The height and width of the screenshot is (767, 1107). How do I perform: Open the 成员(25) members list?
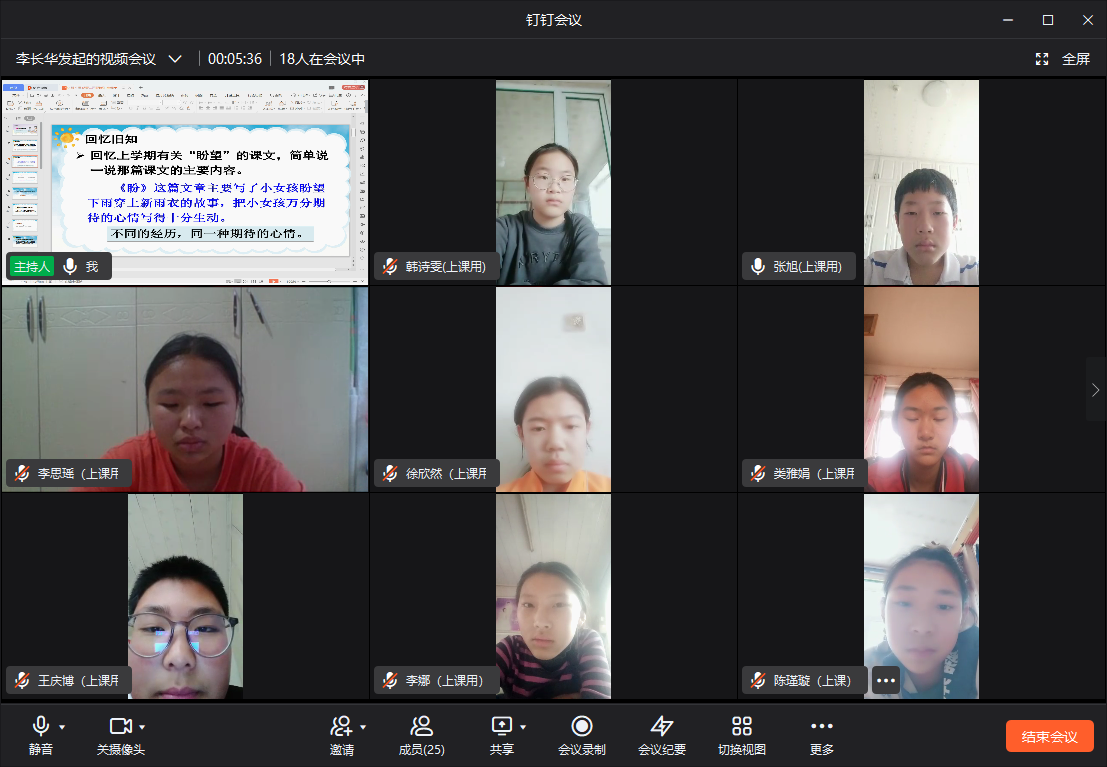(421, 734)
